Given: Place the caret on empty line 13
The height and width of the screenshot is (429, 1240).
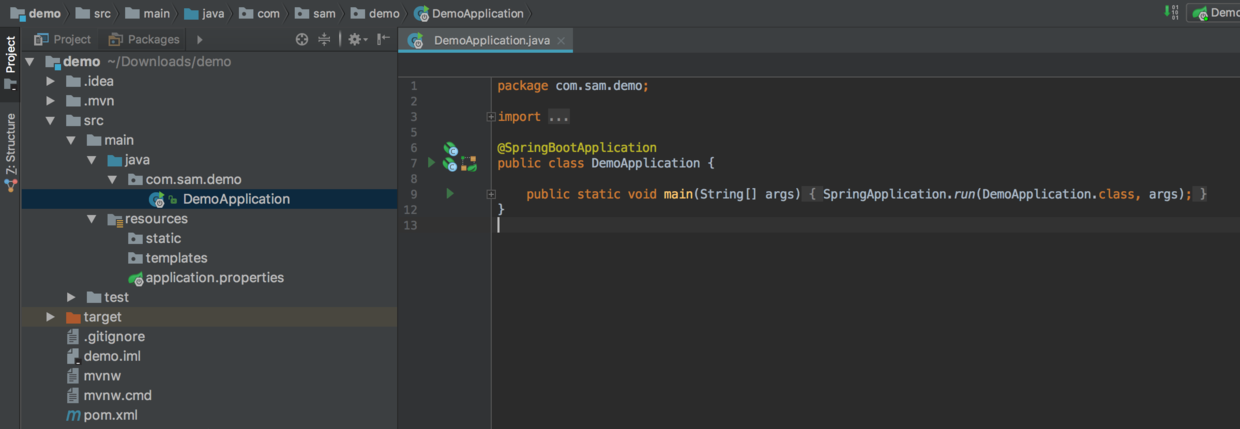Looking at the screenshot, I should coord(866,225).
